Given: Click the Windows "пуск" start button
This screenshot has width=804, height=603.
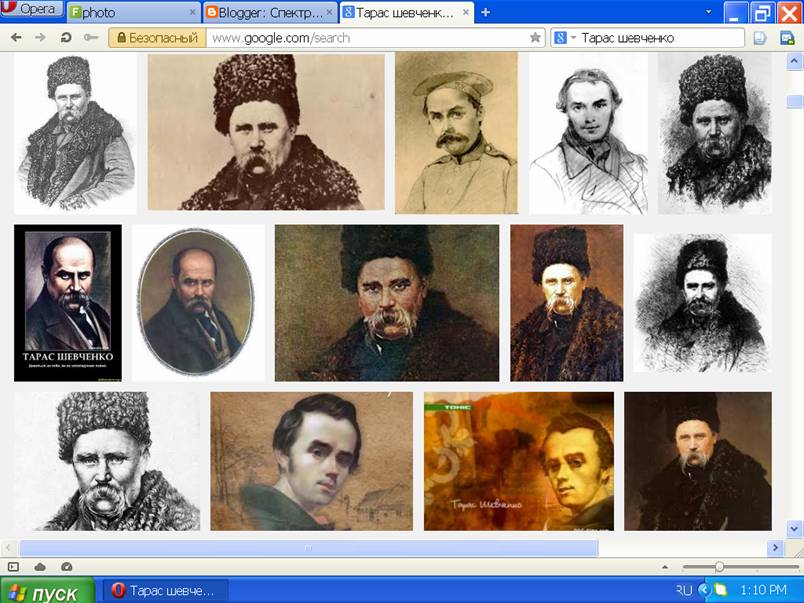Looking at the screenshot, I should (47, 591).
